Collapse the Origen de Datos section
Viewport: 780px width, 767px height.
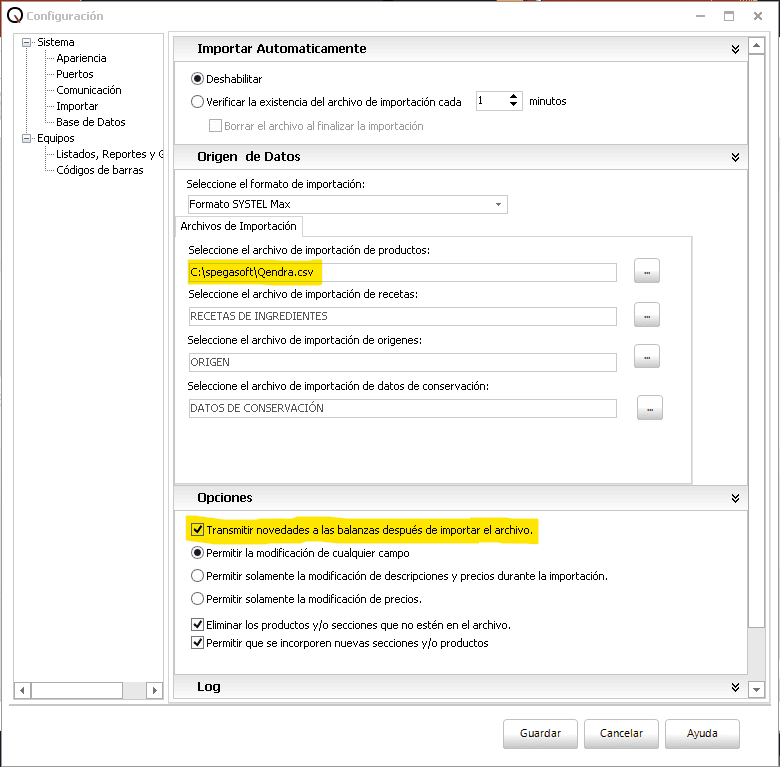(x=735, y=157)
